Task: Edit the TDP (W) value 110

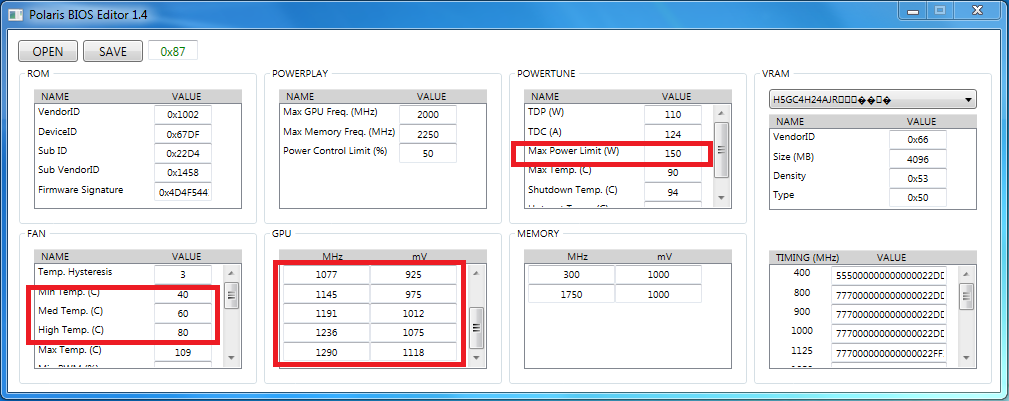Action: point(672,115)
